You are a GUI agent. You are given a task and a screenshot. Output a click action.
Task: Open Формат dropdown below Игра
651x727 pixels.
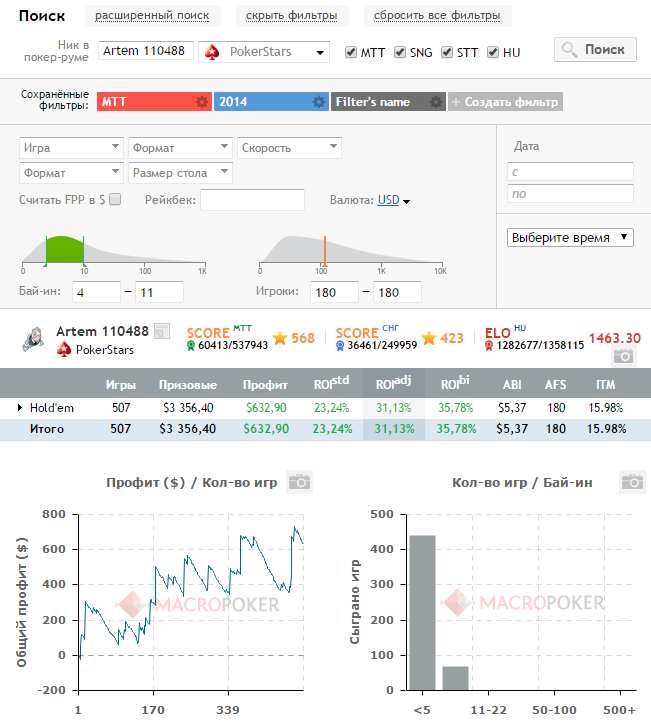tap(71, 173)
